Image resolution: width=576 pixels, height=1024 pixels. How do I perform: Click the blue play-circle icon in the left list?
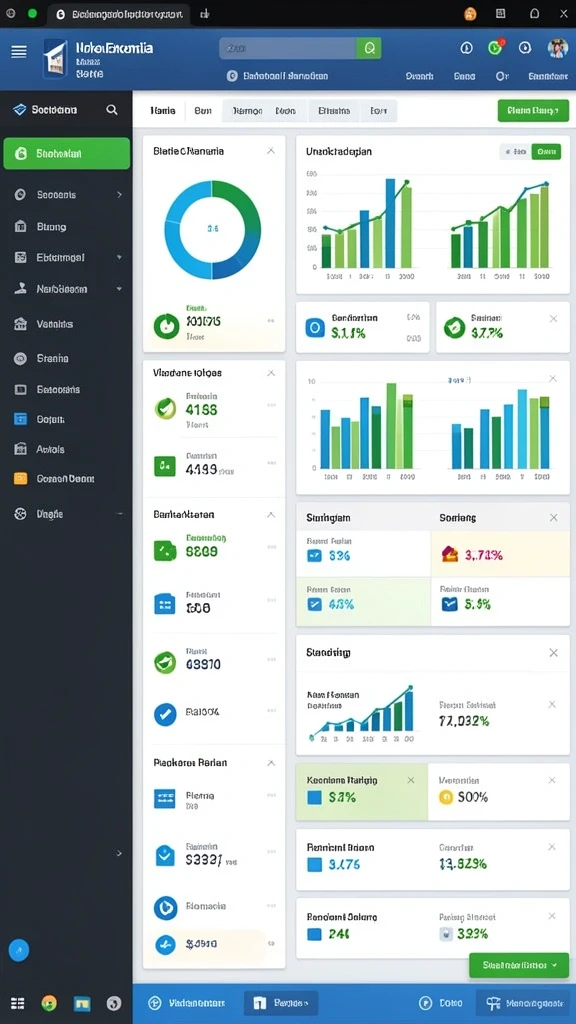pos(165,908)
